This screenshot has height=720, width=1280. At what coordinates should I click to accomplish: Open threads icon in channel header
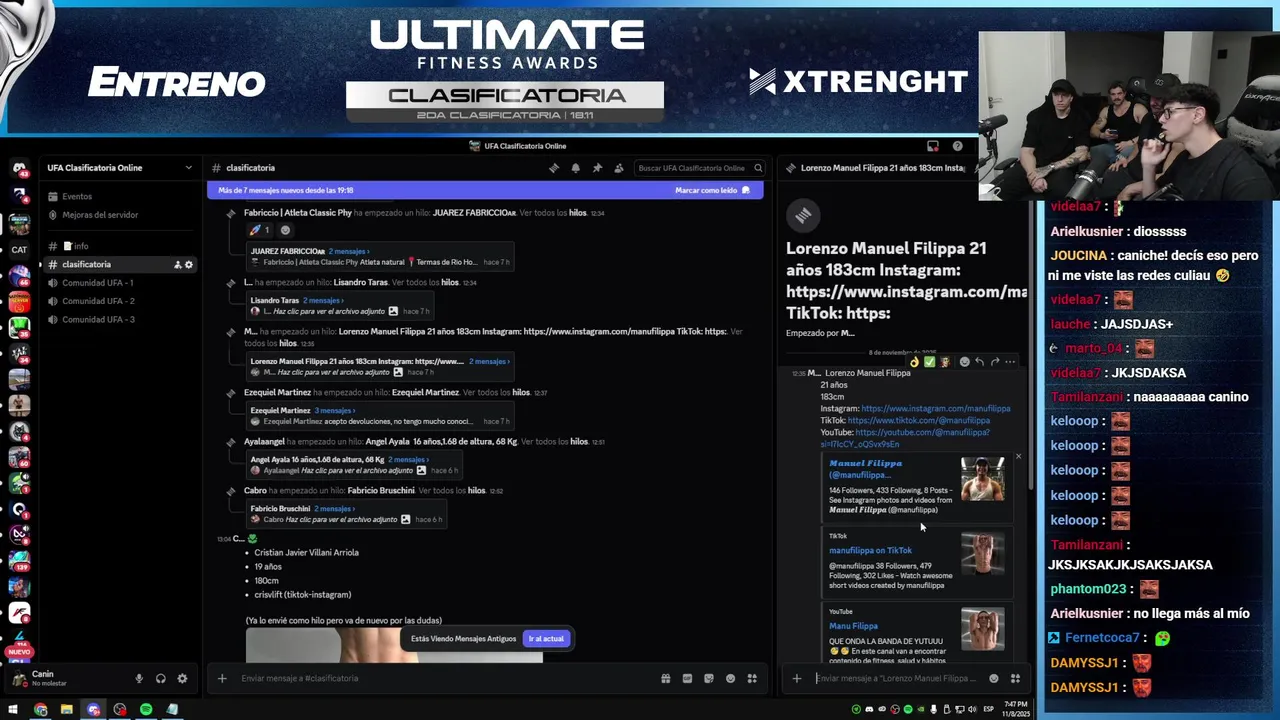554,168
